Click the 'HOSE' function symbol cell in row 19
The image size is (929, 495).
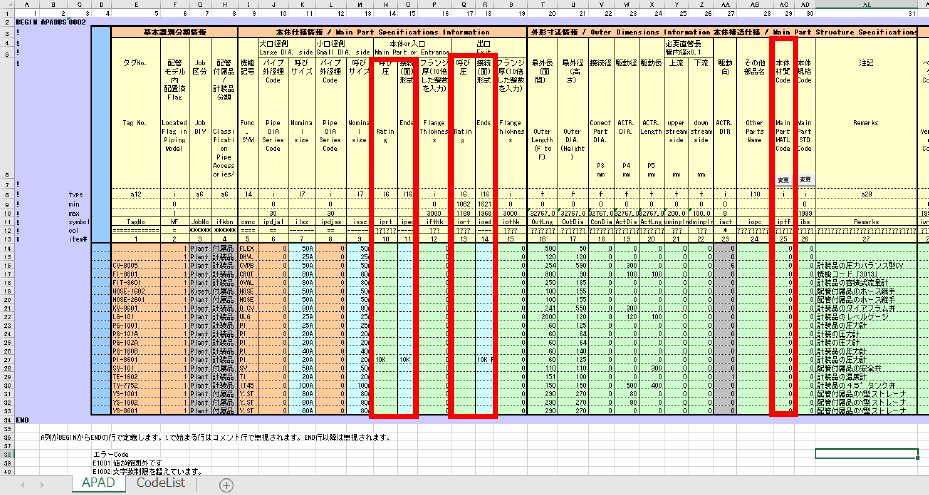[x=248, y=291]
